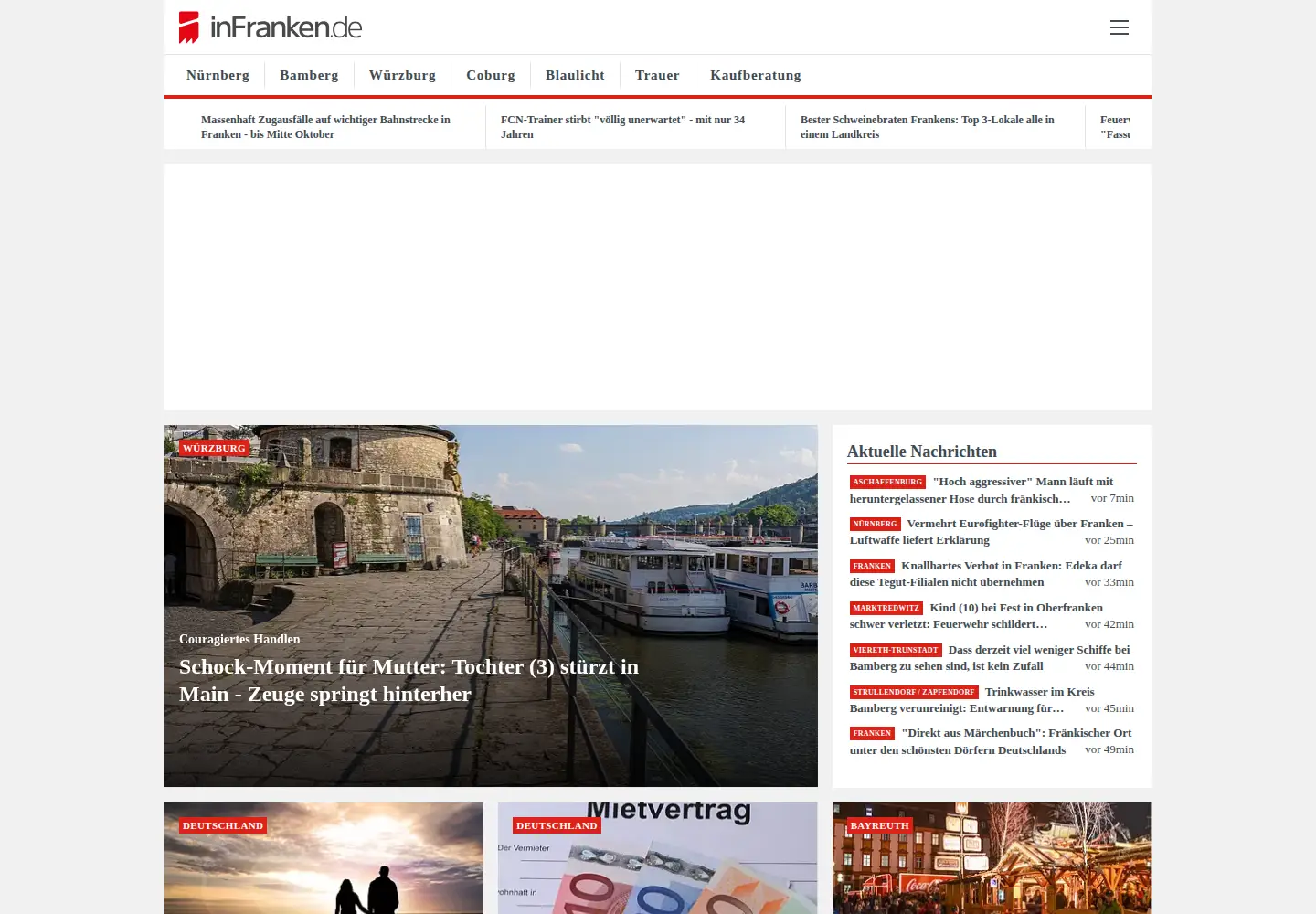1316x914 pixels.
Task: Click the MARKTREDWITZ location tag
Action: [886, 608]
